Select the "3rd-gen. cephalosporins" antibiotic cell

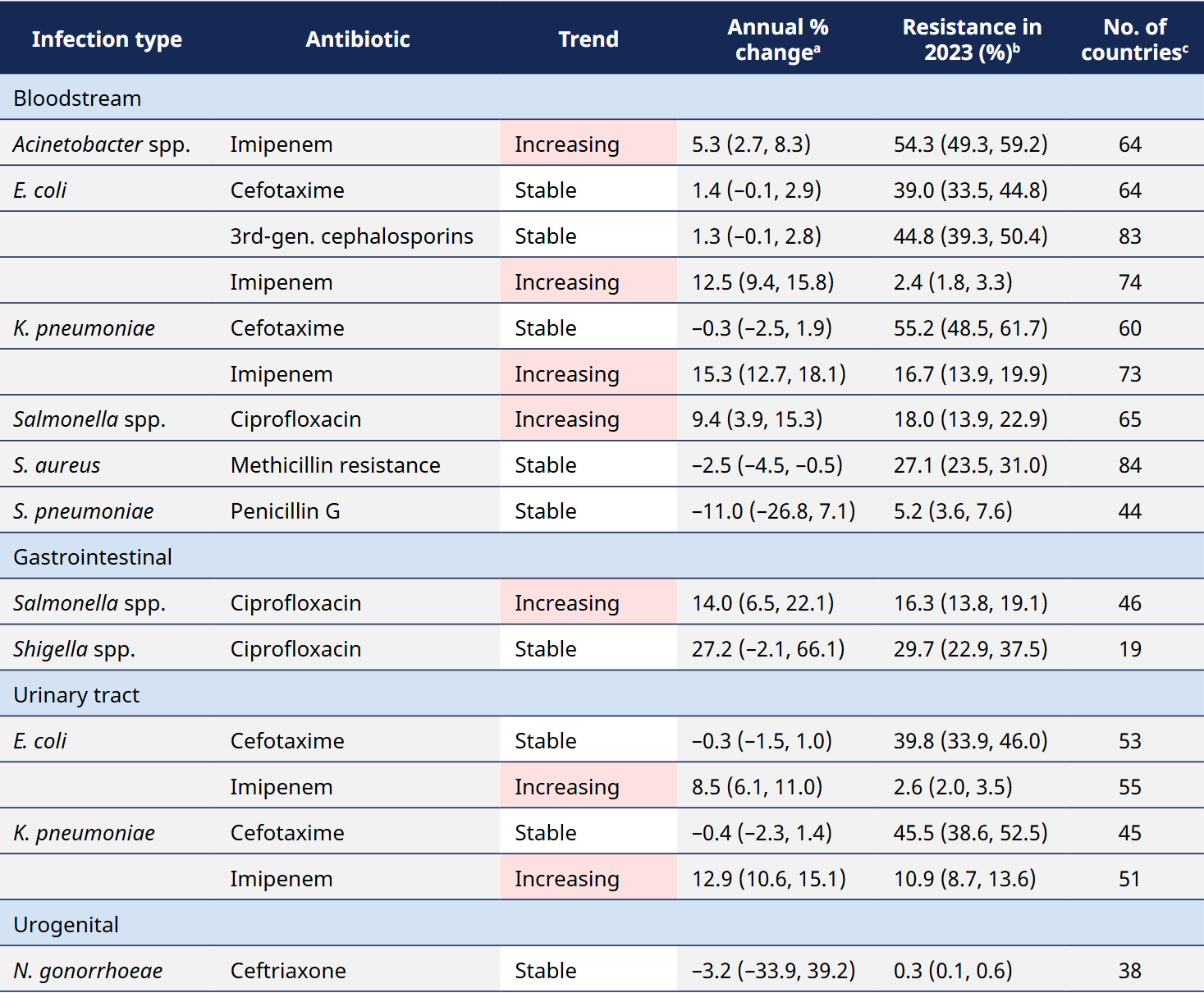(x=351, y=236)
